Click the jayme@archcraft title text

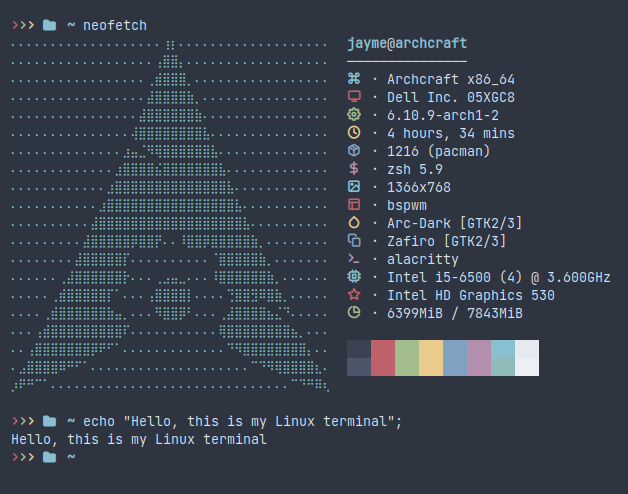click(x=407, y=43)
